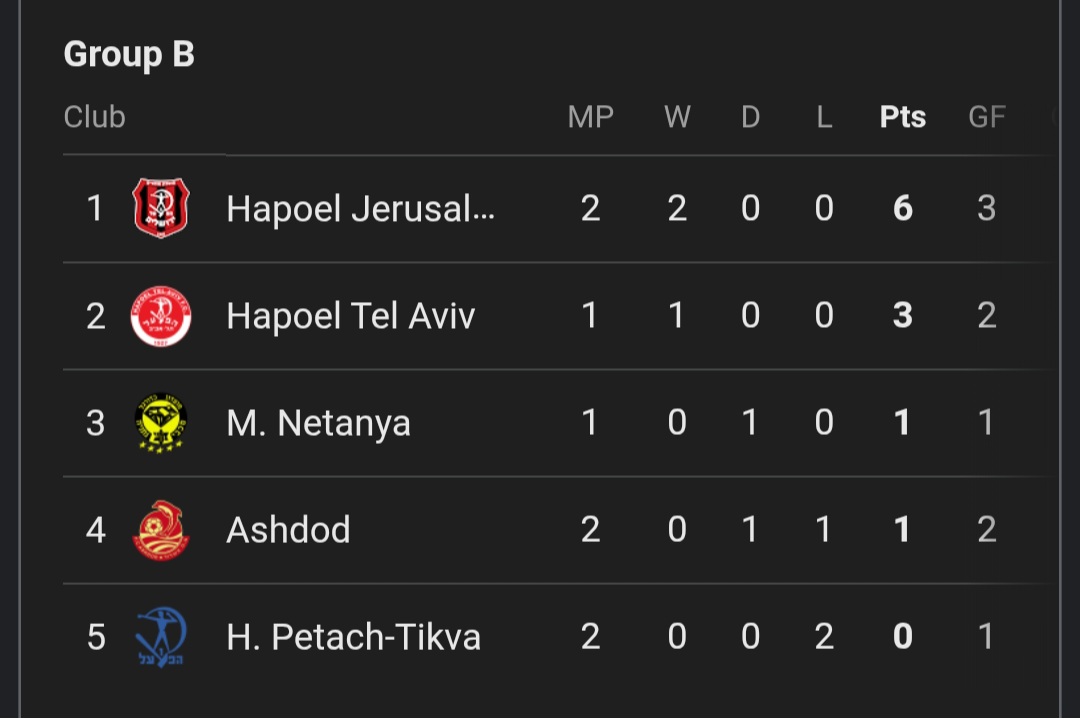
Task: Click rank number 5 in standings
Action: (x=96, y=637)
